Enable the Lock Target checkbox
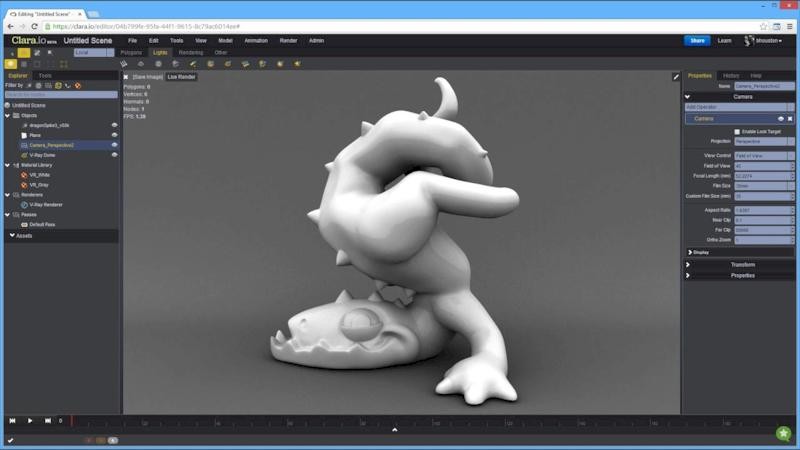The height and width of the screenshot is (450, 800). tap(738, 131)
